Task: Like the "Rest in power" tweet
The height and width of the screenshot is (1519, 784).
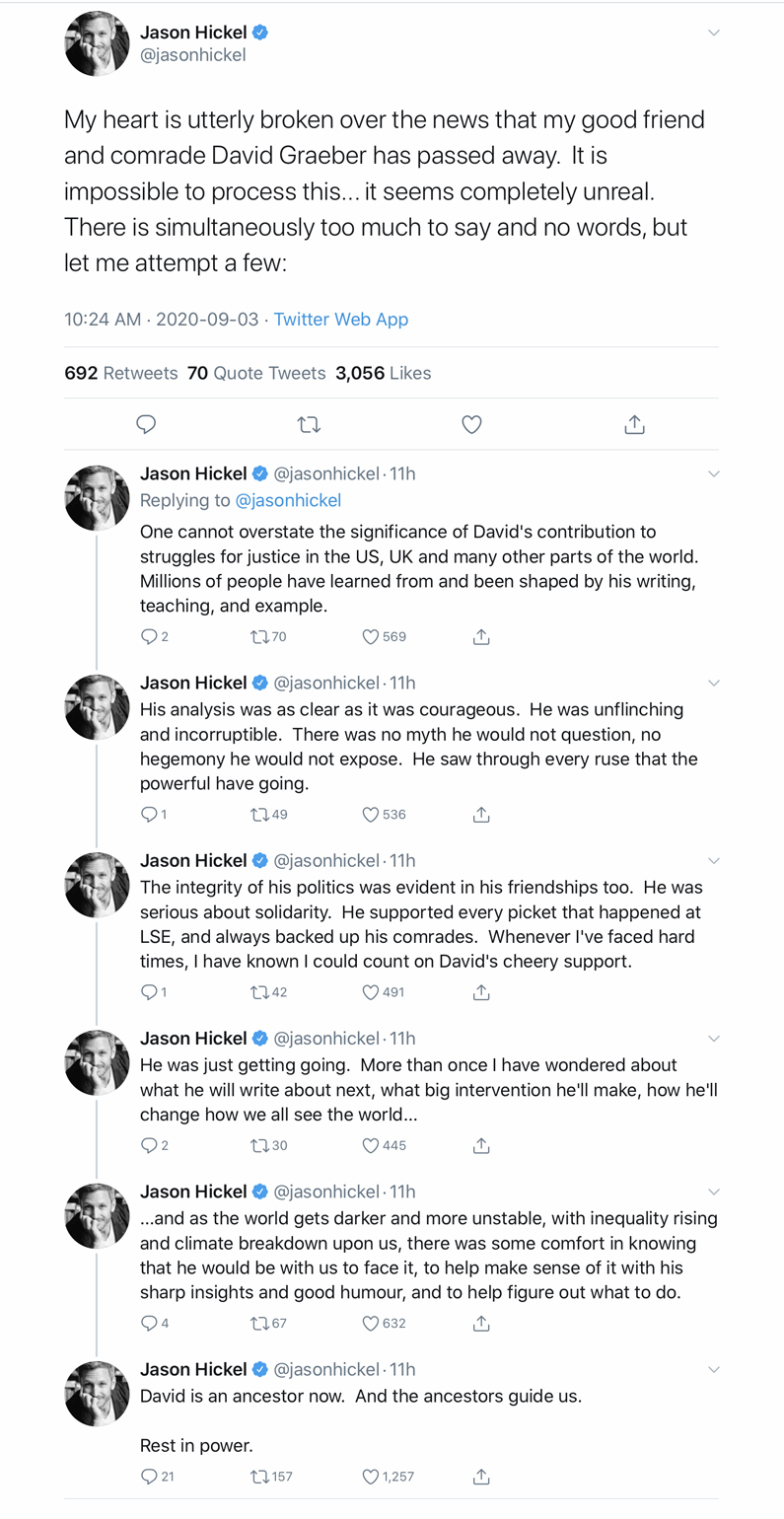Action: 371,1477
